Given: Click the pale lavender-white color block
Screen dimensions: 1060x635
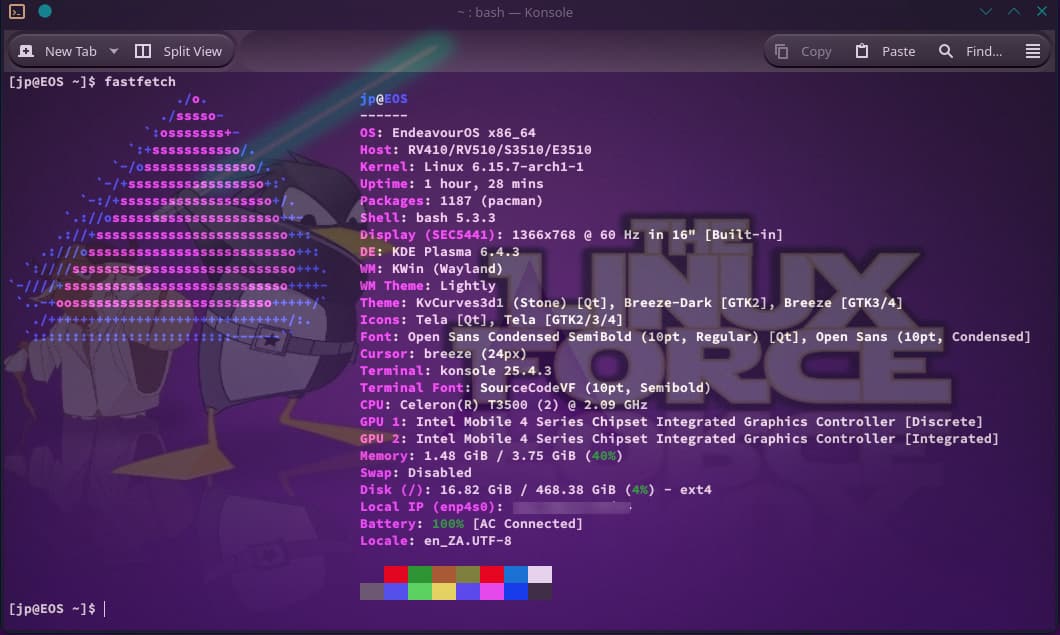Looking at the screenshot, I should click(540, 574).
